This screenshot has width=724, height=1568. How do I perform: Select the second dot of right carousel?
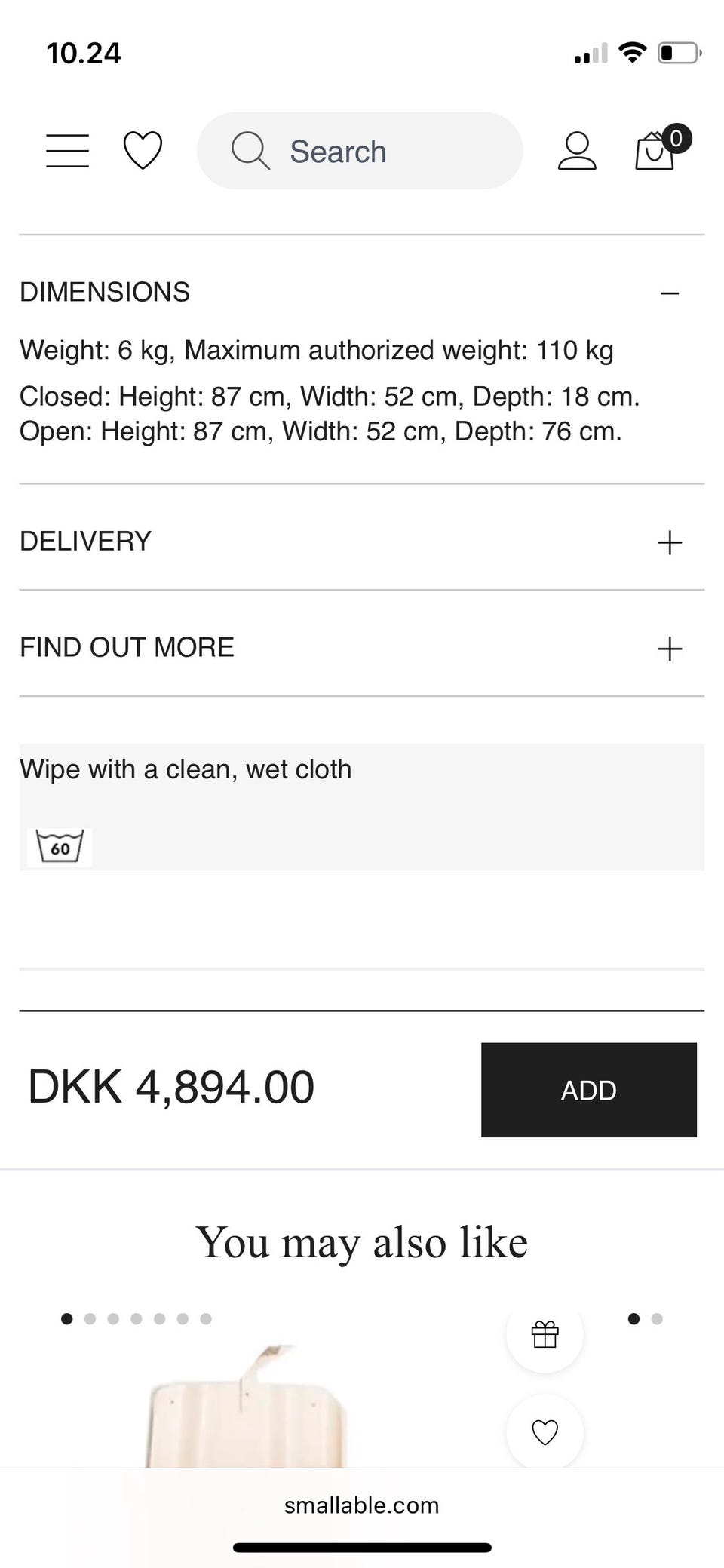[x=657, y=1319]
